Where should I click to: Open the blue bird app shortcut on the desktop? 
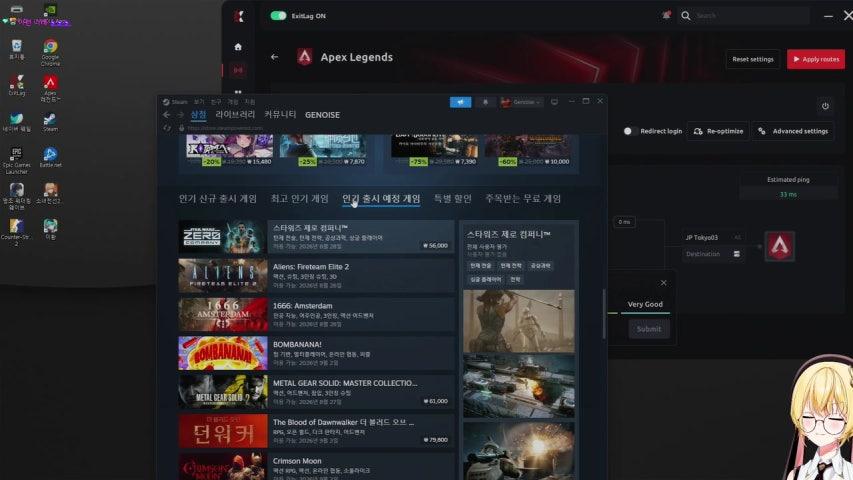click(x=16, y=122)
